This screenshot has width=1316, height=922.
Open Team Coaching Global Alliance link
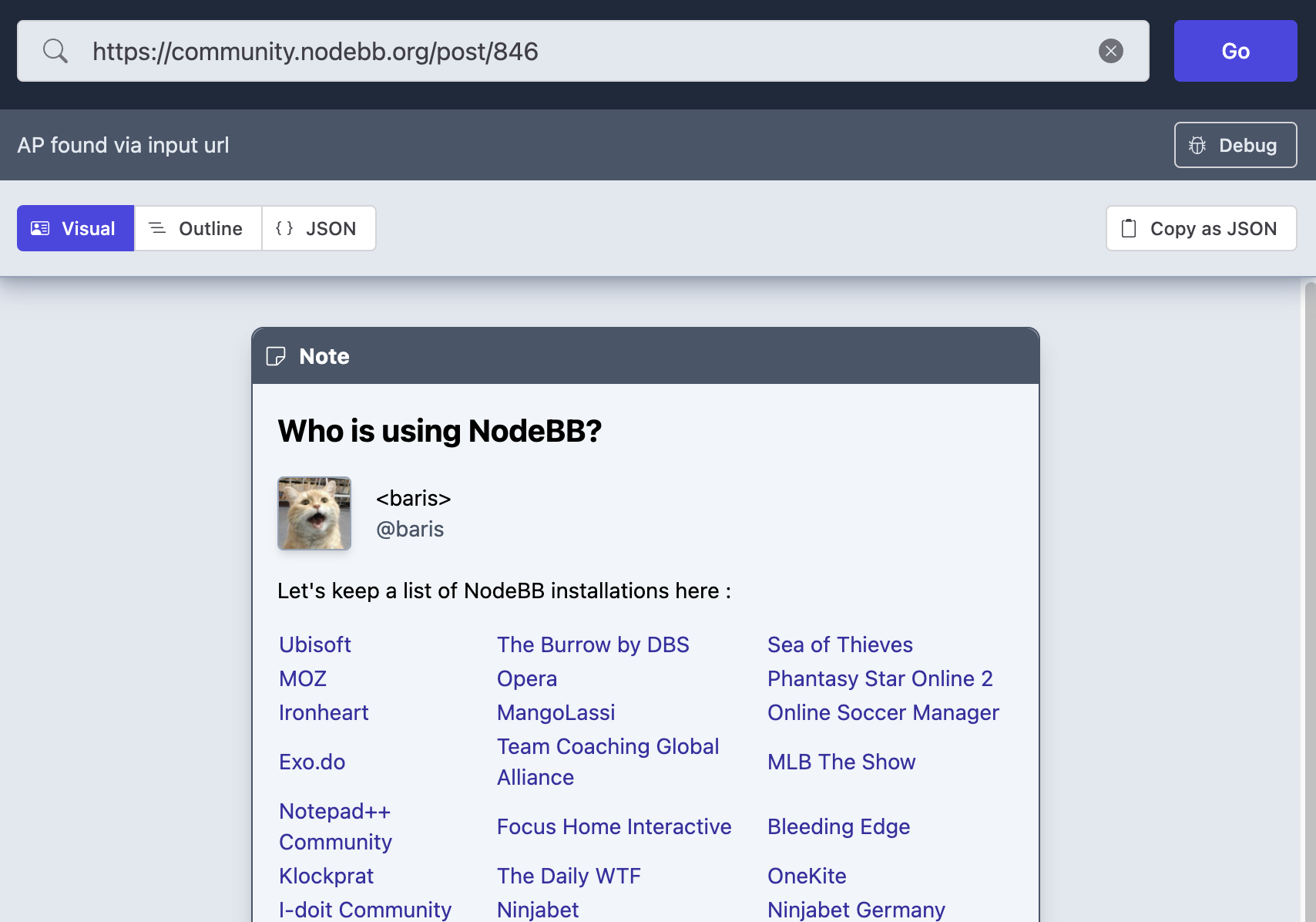(x=608, y=762)
